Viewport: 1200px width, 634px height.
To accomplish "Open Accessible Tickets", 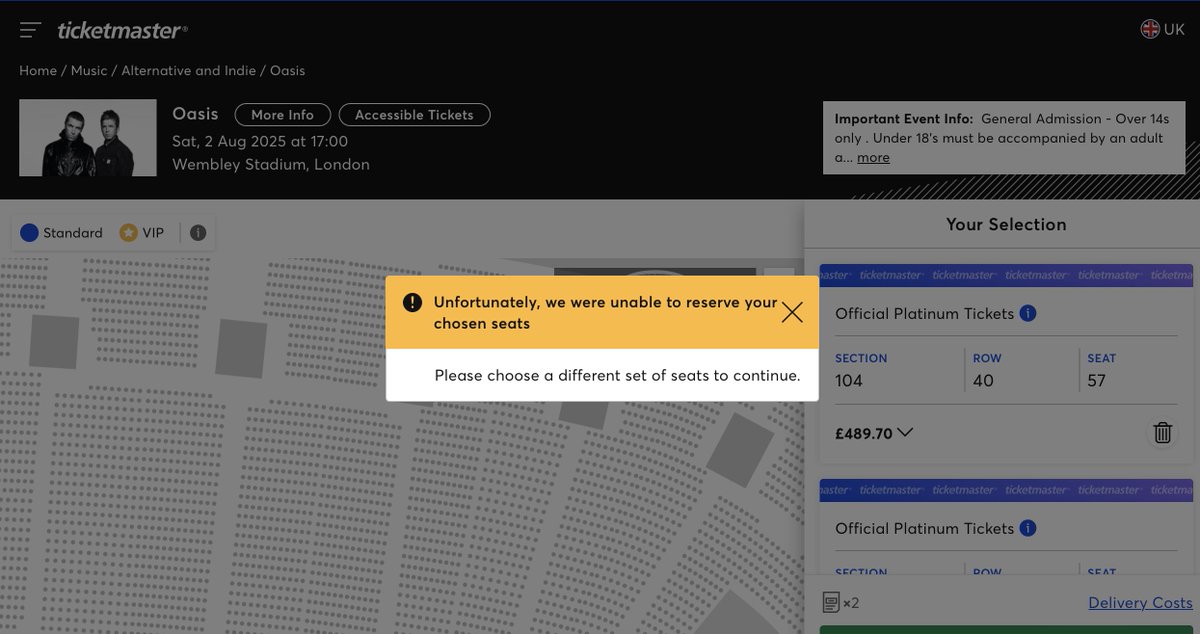I will pos(414,114).
